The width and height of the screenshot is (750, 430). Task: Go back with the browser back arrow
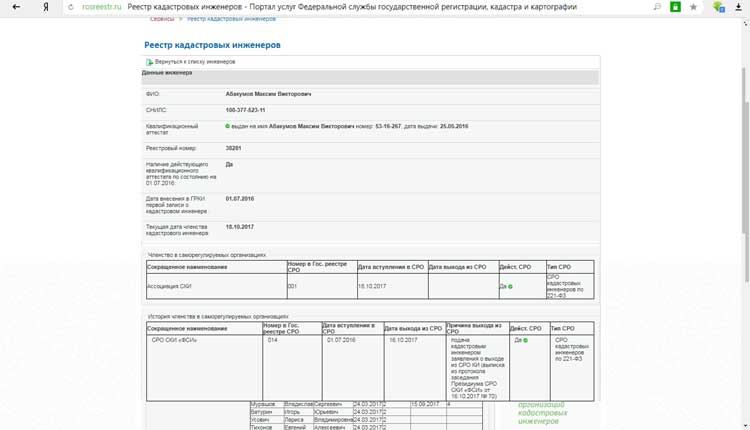16,7
